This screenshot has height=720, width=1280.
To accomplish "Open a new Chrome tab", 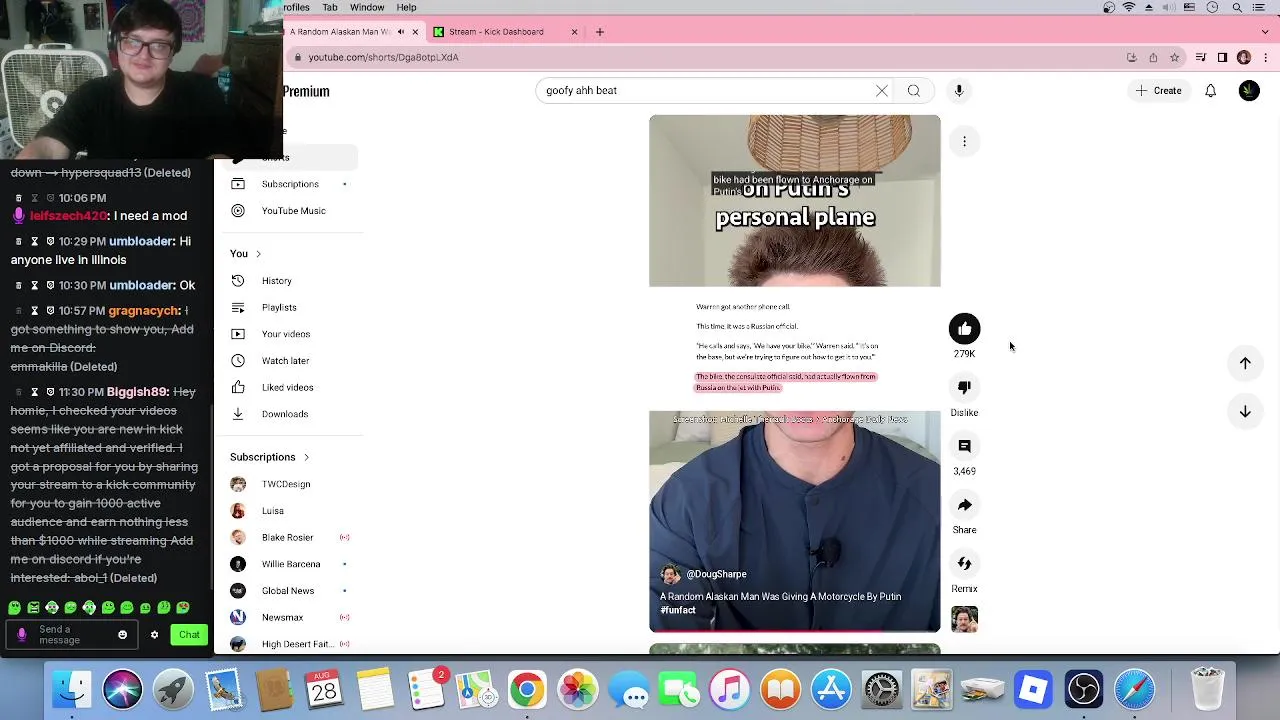I will (600, 32).
